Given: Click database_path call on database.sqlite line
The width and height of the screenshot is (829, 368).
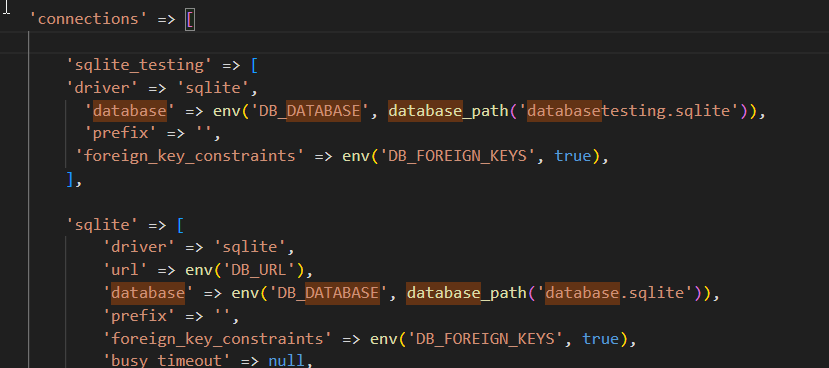Looking at the screenshot, I should (467, 292).
